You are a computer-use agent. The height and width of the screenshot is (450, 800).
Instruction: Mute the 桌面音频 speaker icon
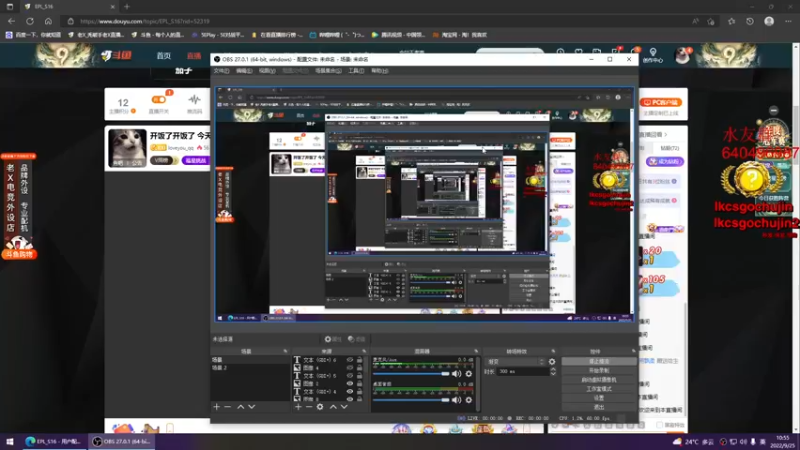tap(457, 400)
